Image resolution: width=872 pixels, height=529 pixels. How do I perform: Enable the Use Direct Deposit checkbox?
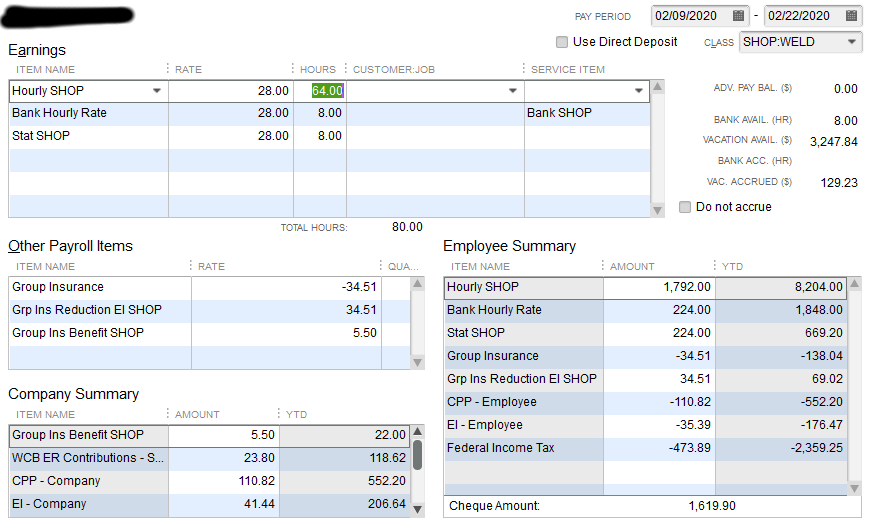coord(563,42)
